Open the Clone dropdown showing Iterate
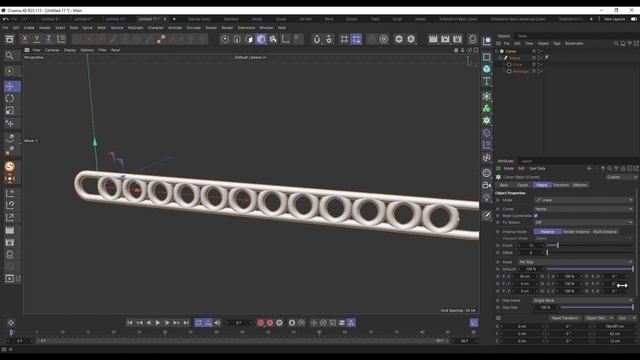 (x=584, y=209)
